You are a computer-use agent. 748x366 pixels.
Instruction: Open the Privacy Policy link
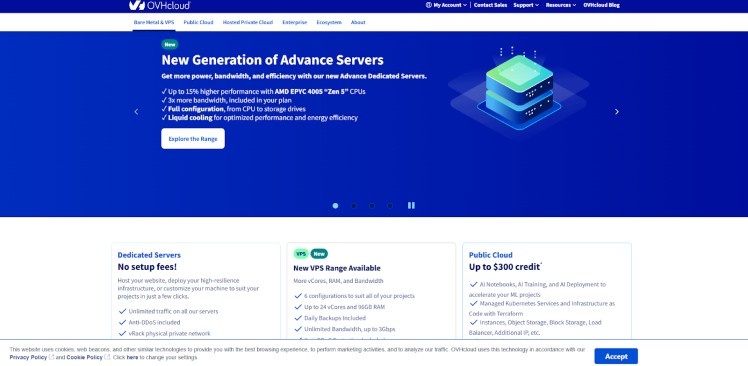(28, 357)
